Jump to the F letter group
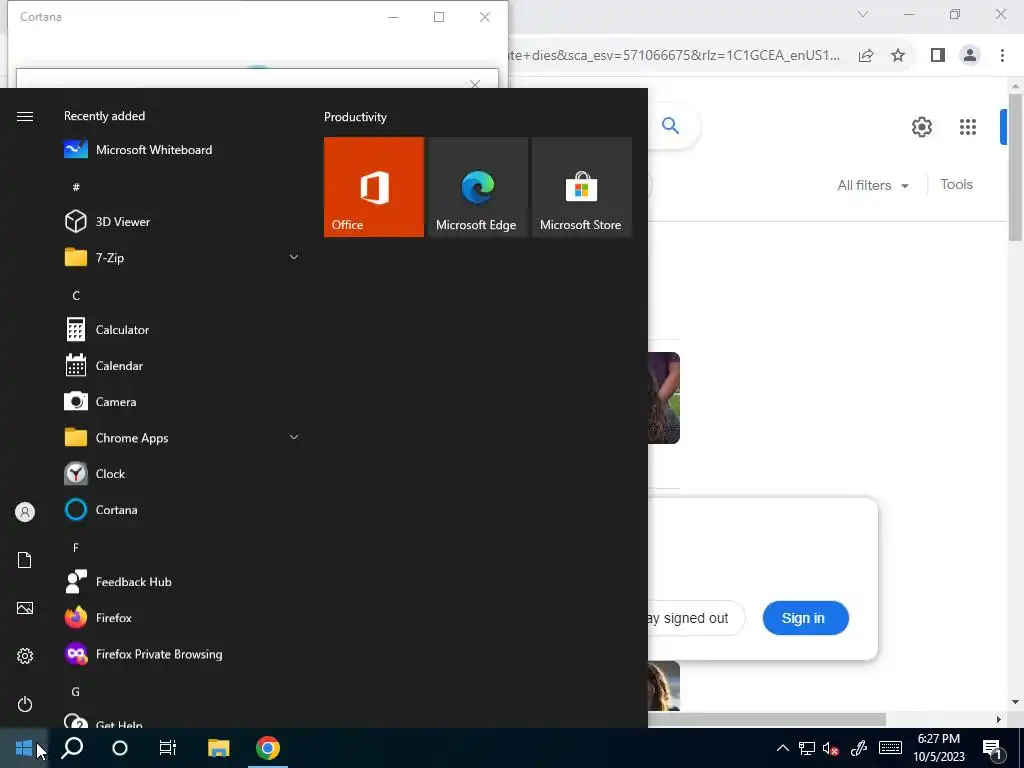The image size is (1024, 768). click(x=76, y=547)
